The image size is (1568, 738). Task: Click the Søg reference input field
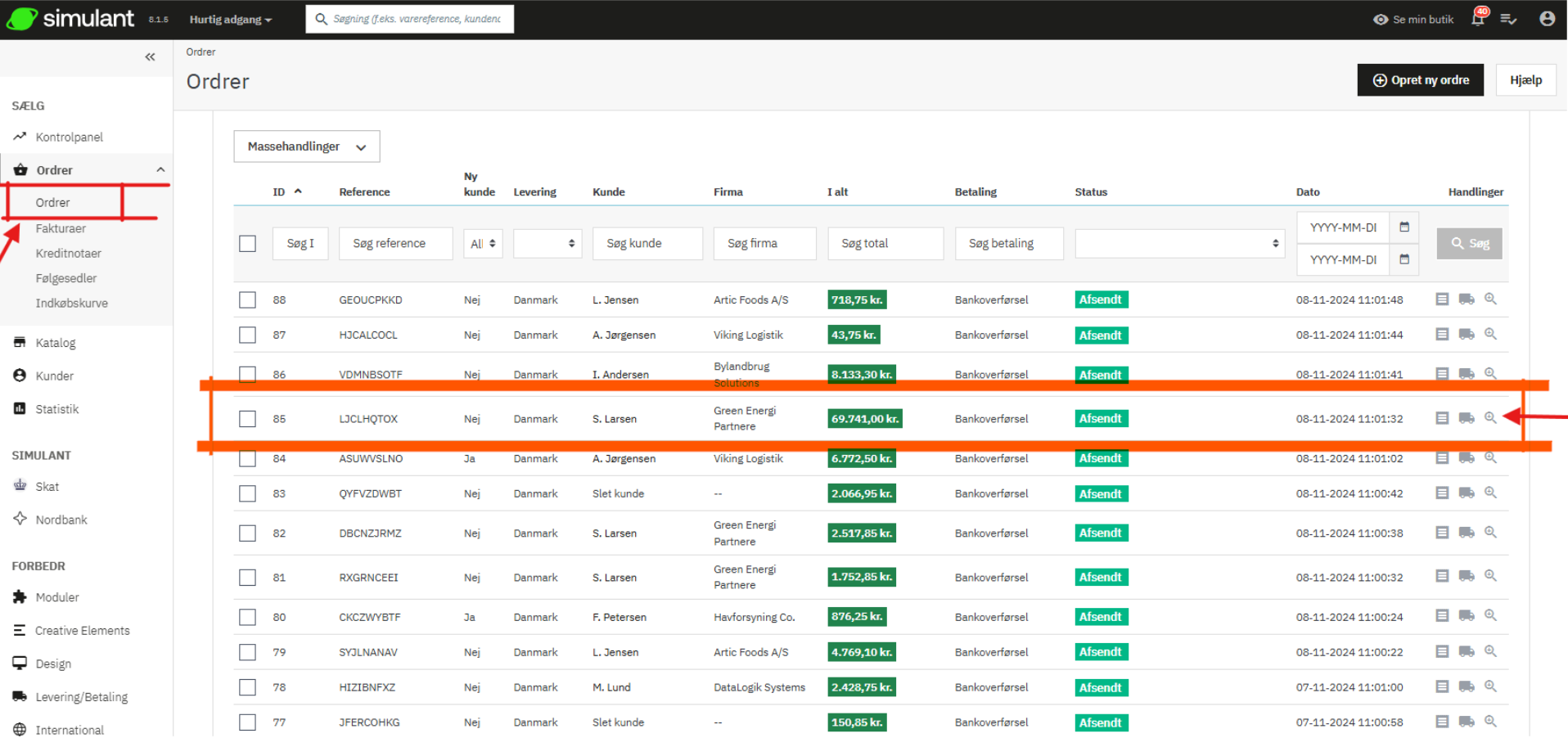click(x=395, y=244)
